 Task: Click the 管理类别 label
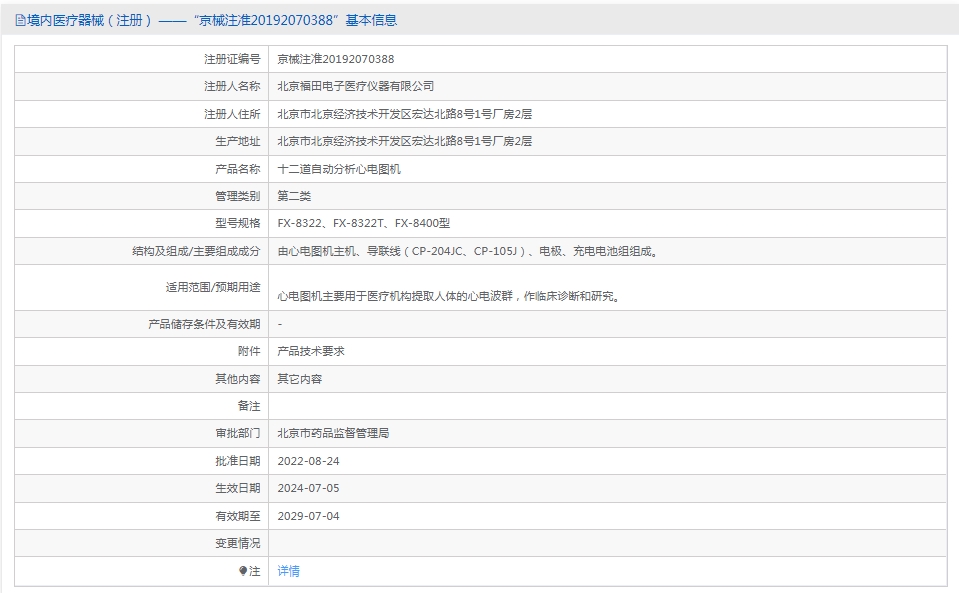point(237,196)
